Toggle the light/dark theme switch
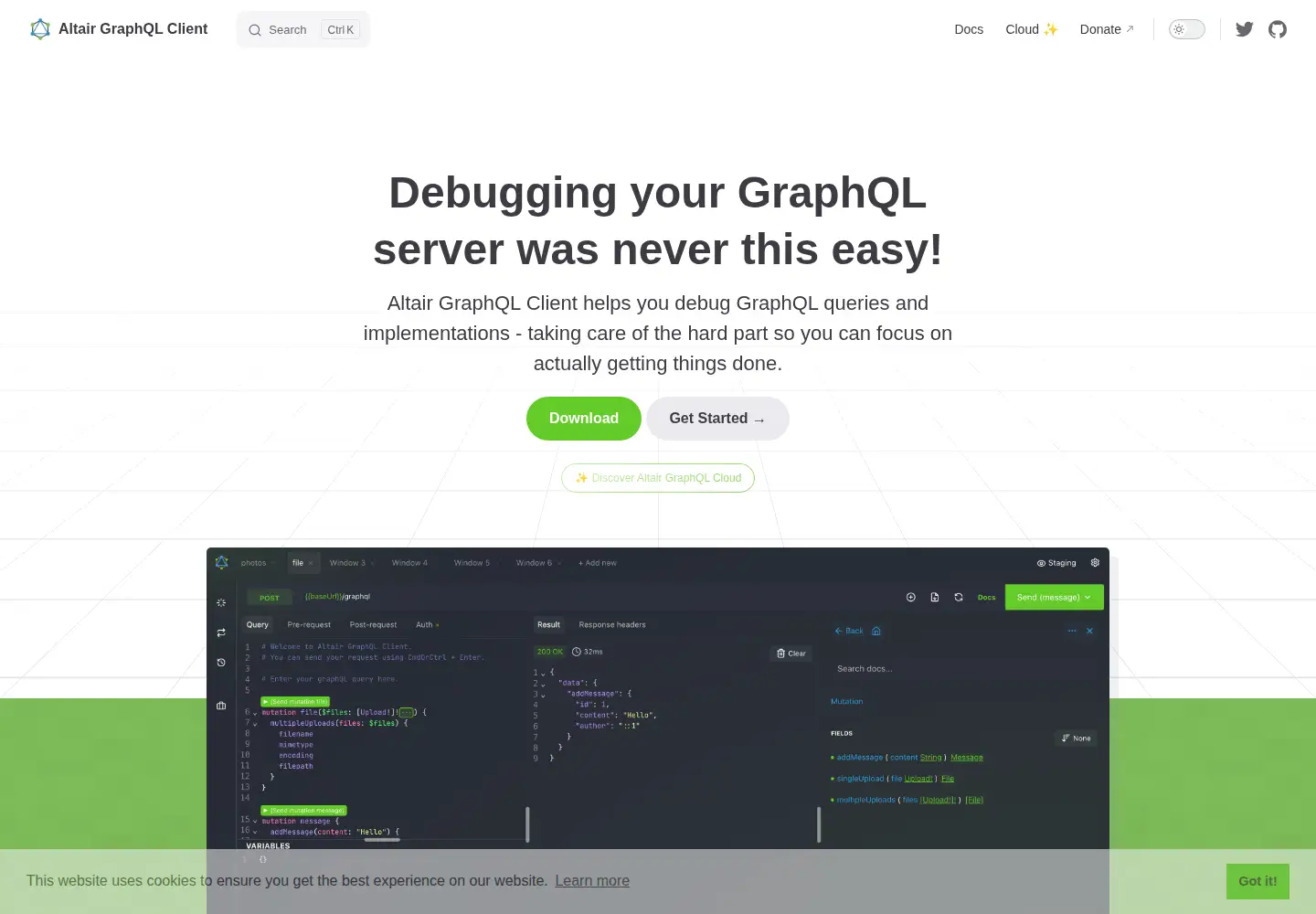 pos(1187,29)
